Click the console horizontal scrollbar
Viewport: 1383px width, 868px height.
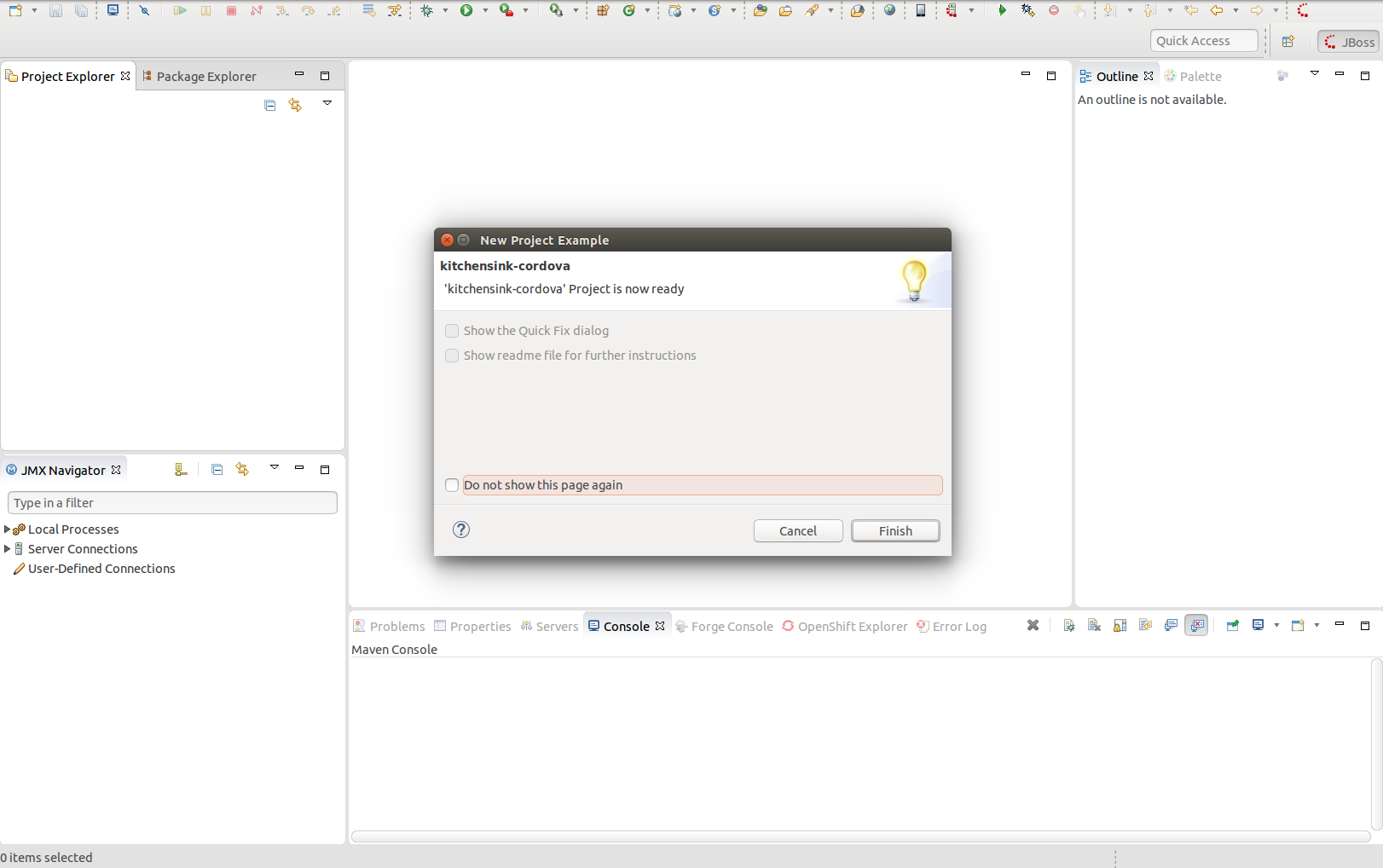860,836
